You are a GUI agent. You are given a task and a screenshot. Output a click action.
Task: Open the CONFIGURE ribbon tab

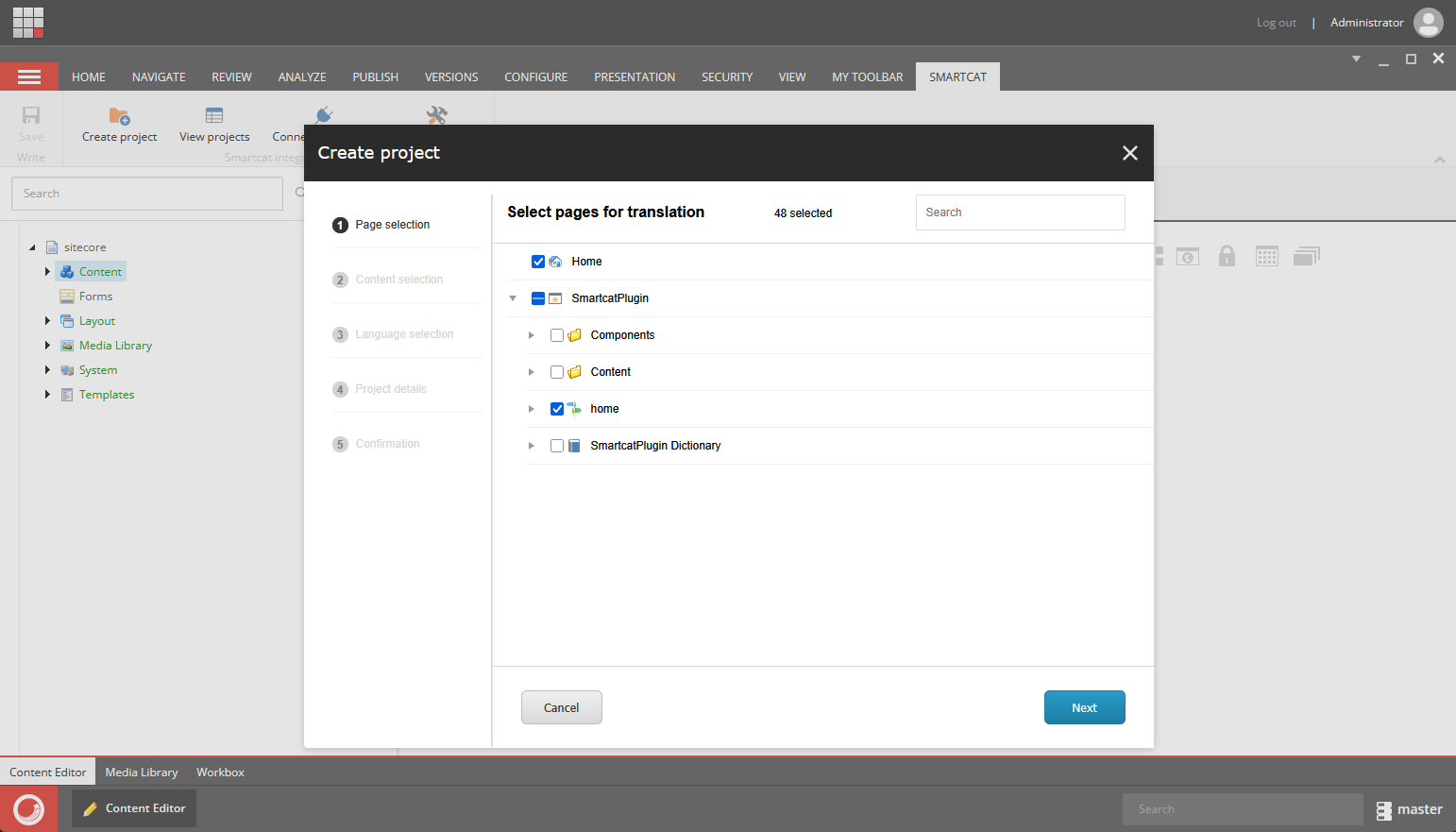pos(536,77)
